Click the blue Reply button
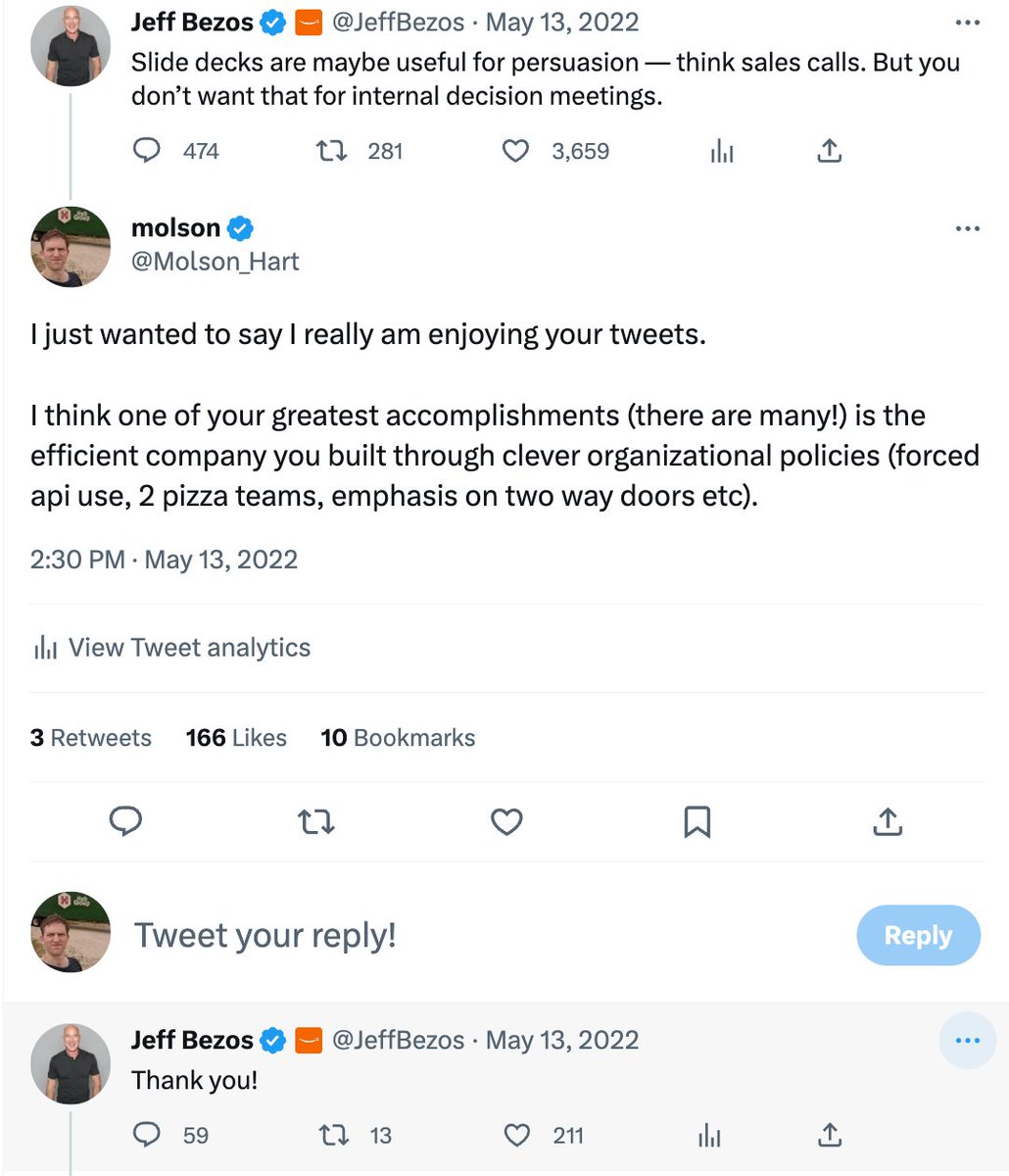This screenshot has width=1009, height=1176. pos(918,936)
